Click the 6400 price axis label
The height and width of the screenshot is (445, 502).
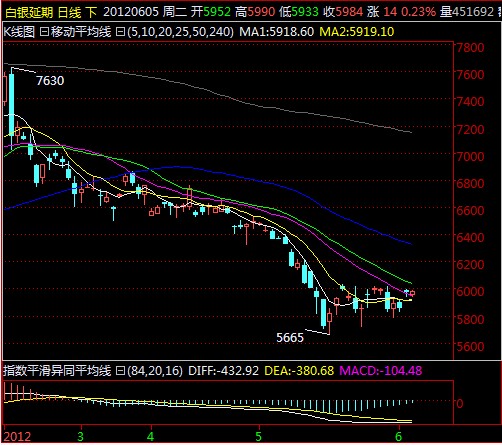click(470, 237)
